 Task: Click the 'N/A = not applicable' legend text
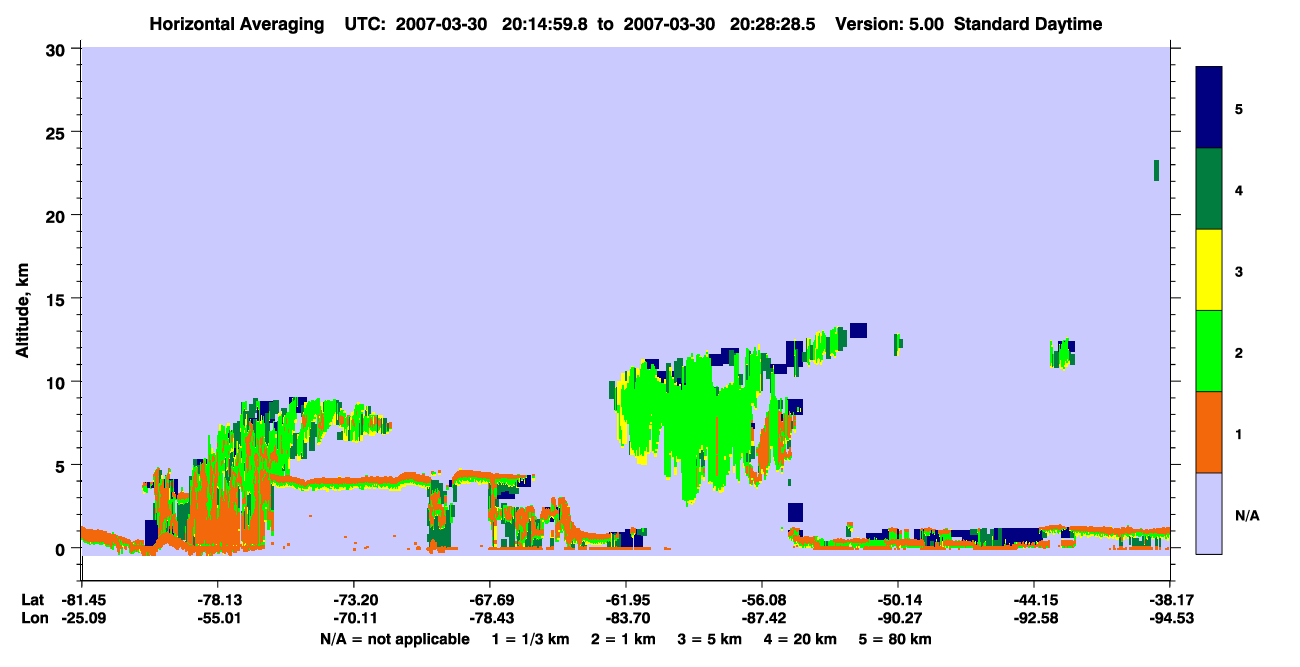pyautogui.click(x=394, y=639)
